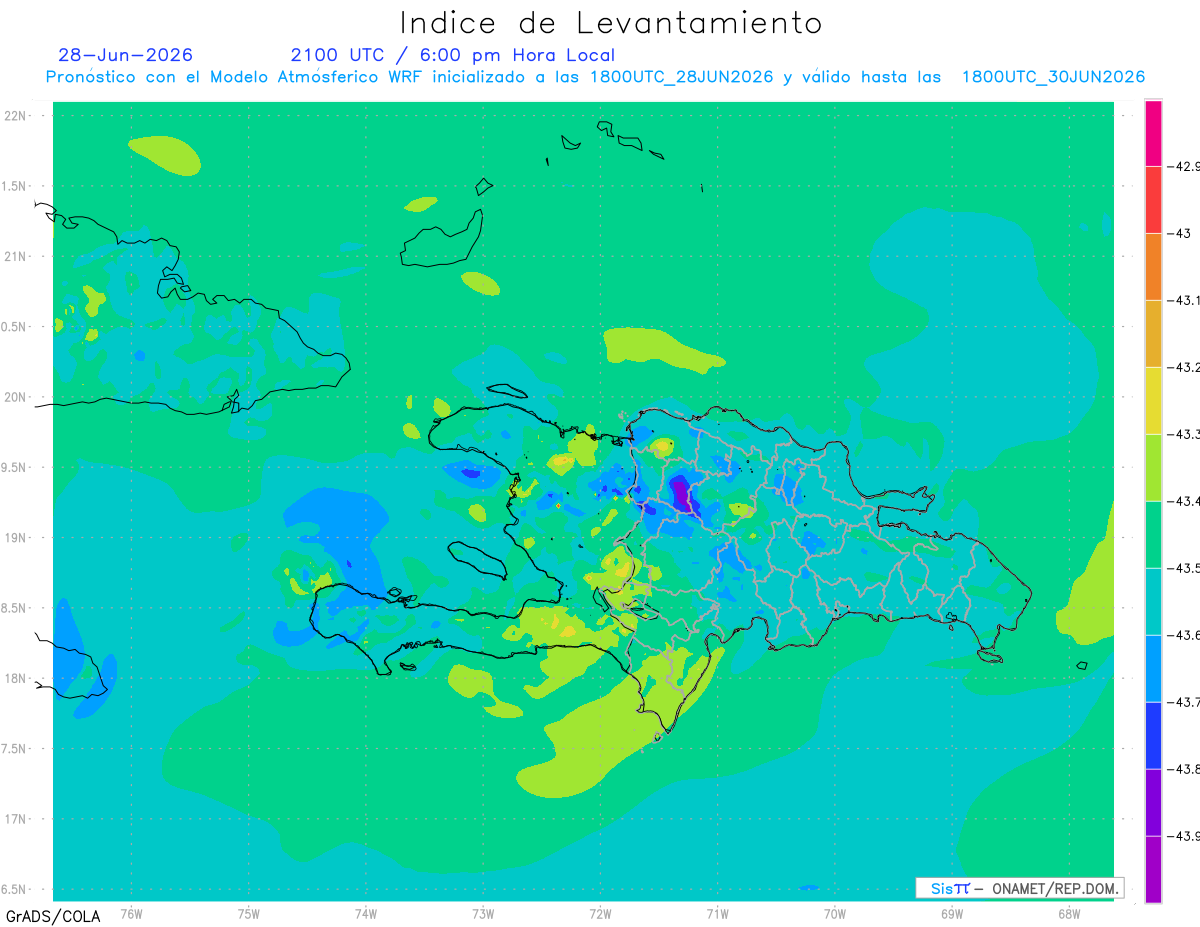Click the "20N" latitude label

click(x=17, y=397)
